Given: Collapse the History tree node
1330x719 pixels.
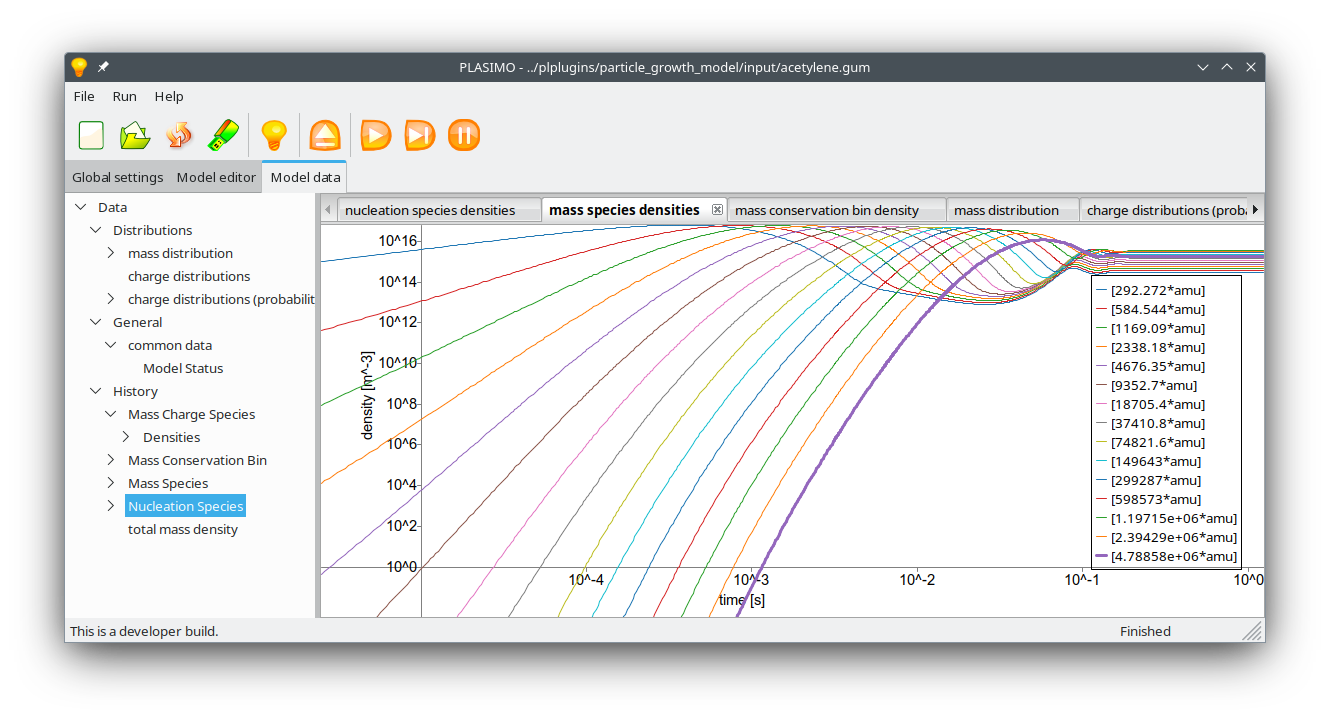Looking at the screenshot, I should click(96, 391).
